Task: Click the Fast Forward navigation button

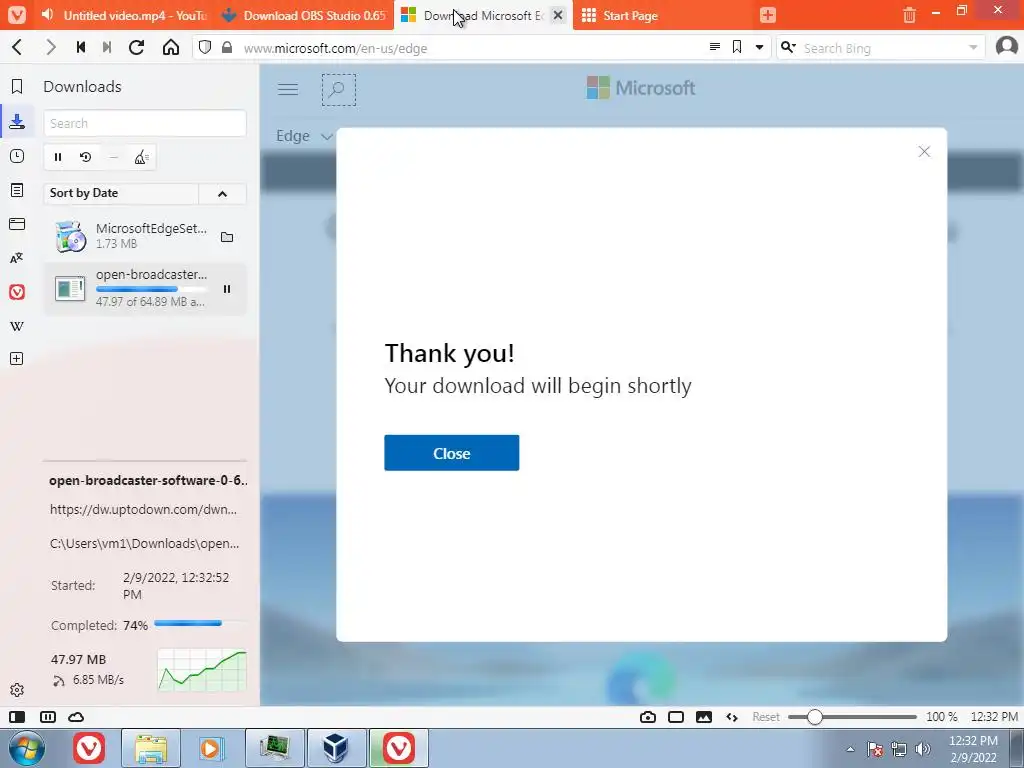Action: pos(107,47)
